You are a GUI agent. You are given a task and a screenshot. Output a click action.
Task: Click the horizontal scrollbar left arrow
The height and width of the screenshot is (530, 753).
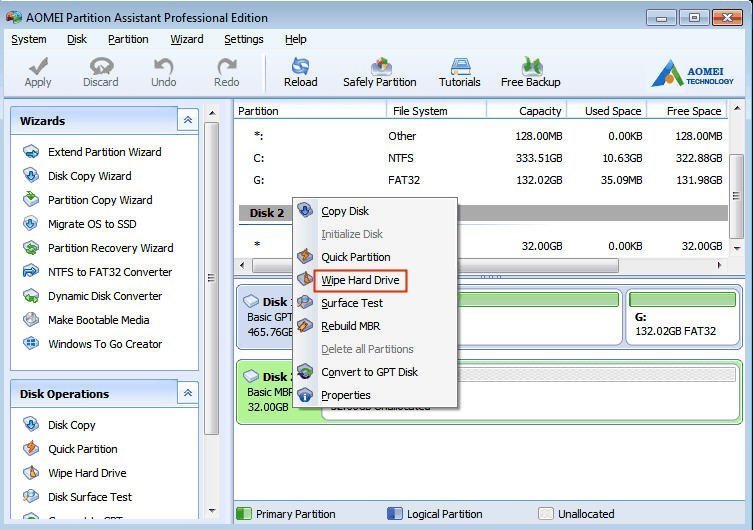tap(242, 265)
